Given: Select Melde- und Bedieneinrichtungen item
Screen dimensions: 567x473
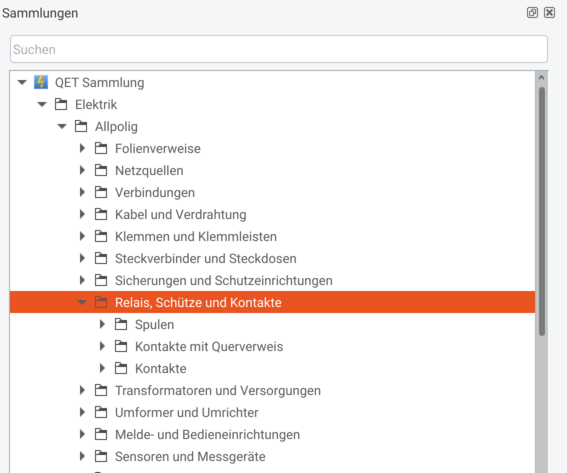Looking at the screenshot, I should [207, 435].
